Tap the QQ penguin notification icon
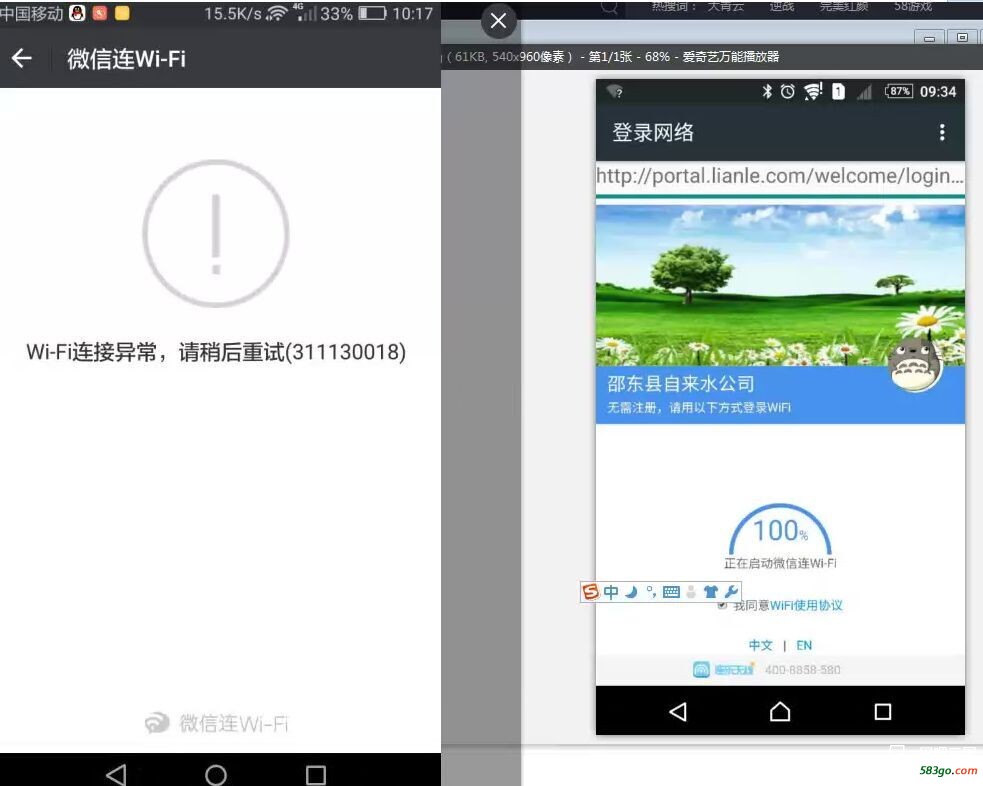Viewport: 983px width, 786px height. pyautogui.click(x=77, y=13)
